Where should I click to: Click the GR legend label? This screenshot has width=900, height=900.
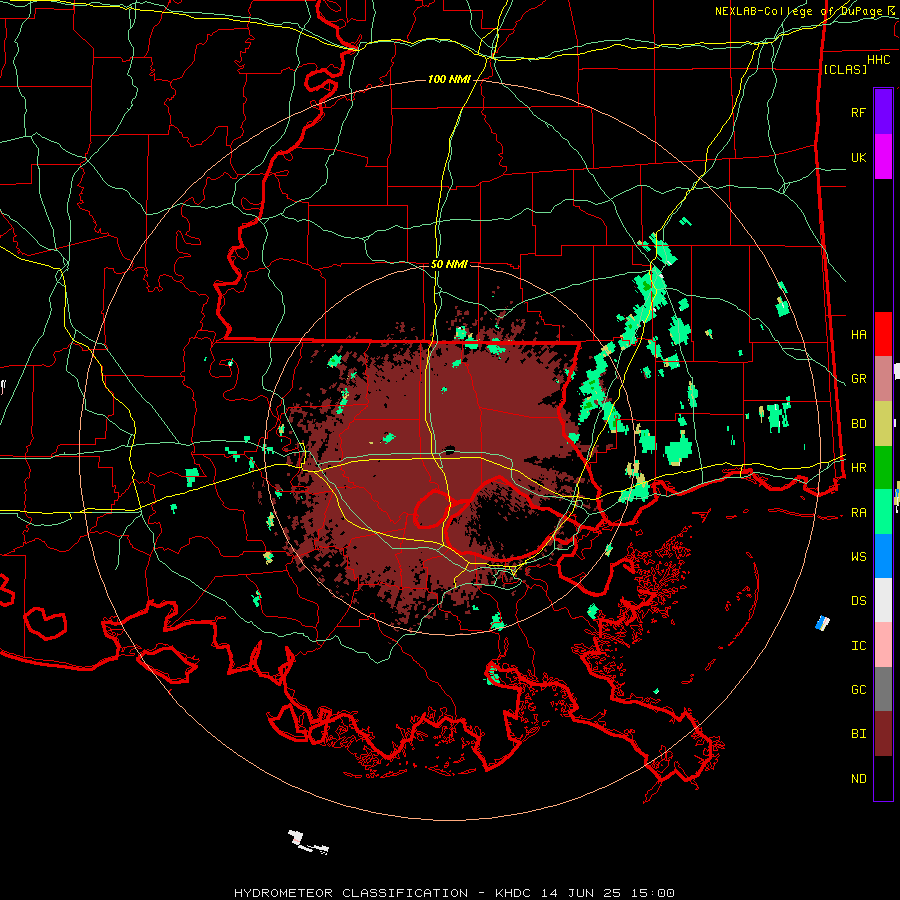click(858, 379)
